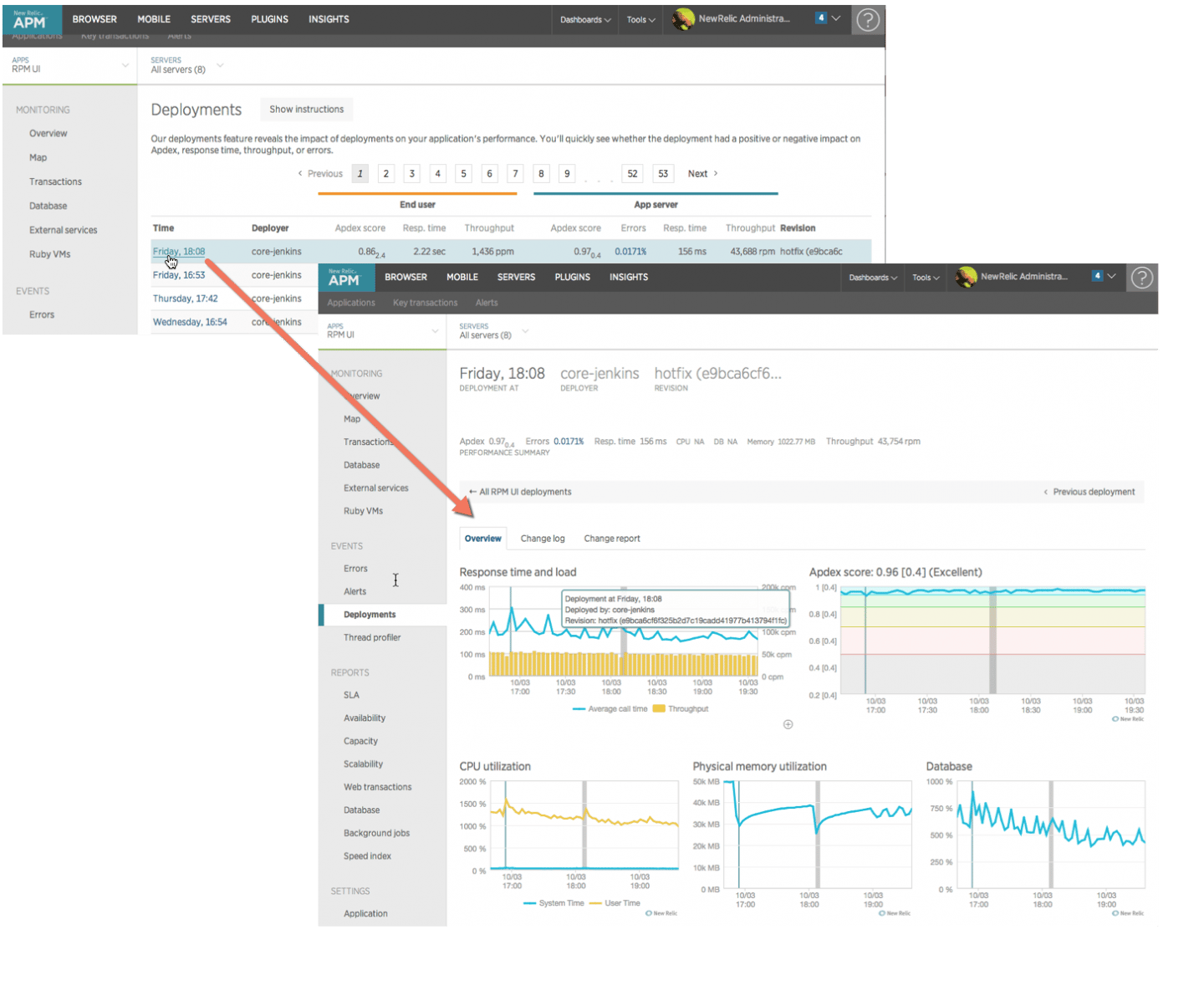Open Tools dropdown in the back window
The height and width of the screenshot is (986, 1204).
(640, 19)
